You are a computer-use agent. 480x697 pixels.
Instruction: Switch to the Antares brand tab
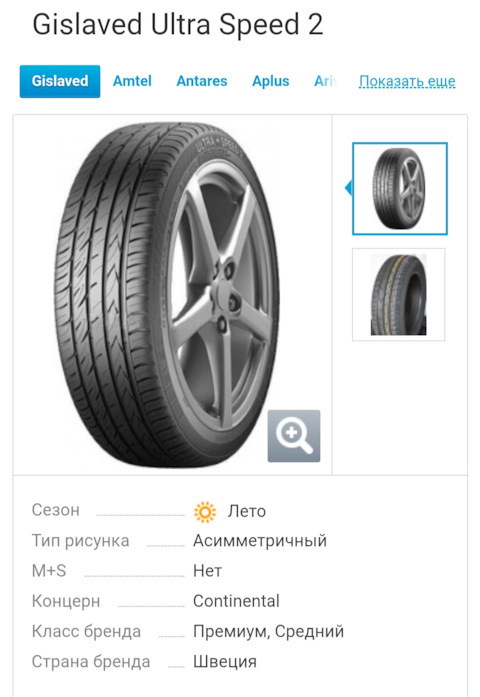202,81
